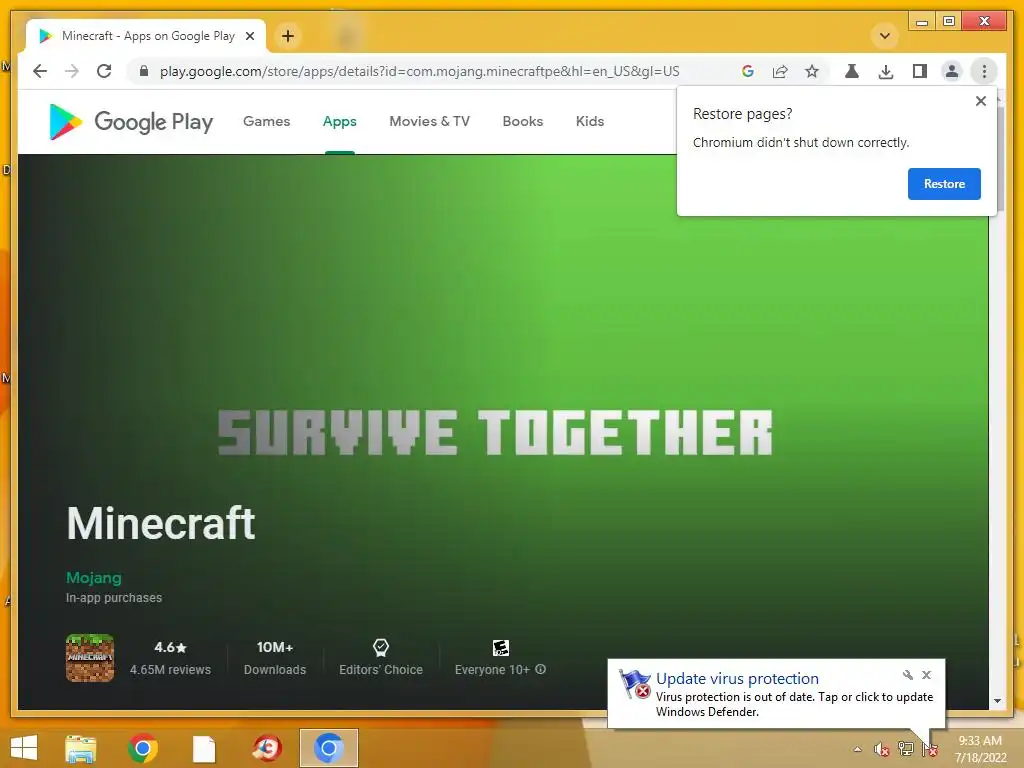Toggle the browser side panel

point(920,71)
